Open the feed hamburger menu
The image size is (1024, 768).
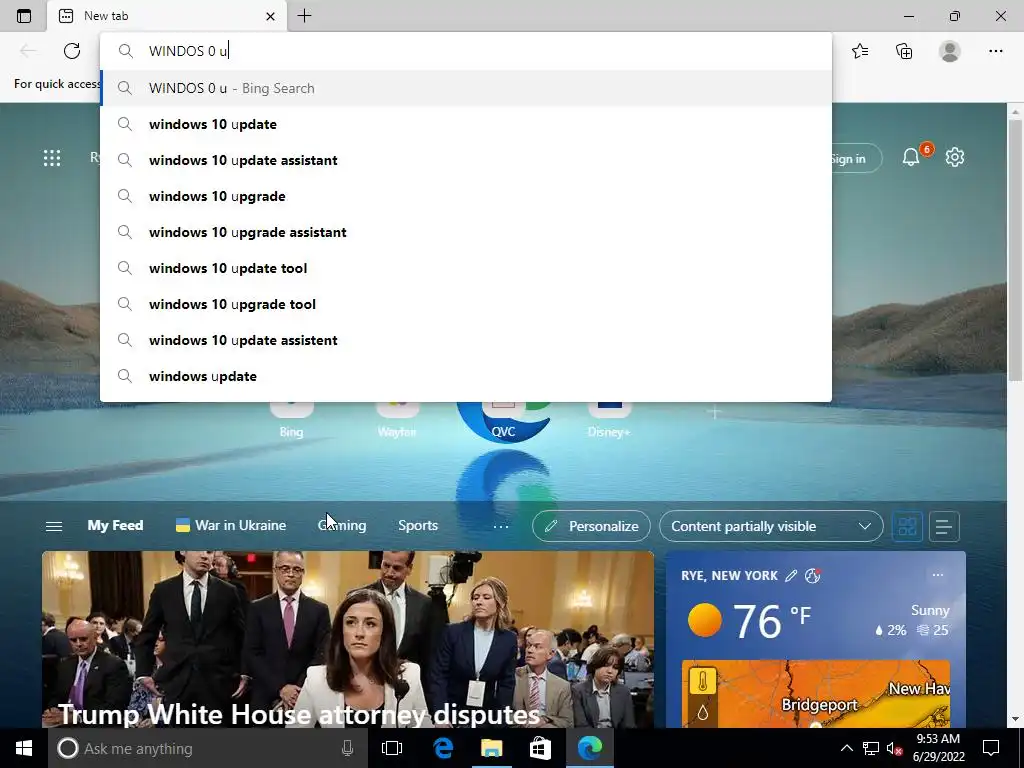coord(54,526)
